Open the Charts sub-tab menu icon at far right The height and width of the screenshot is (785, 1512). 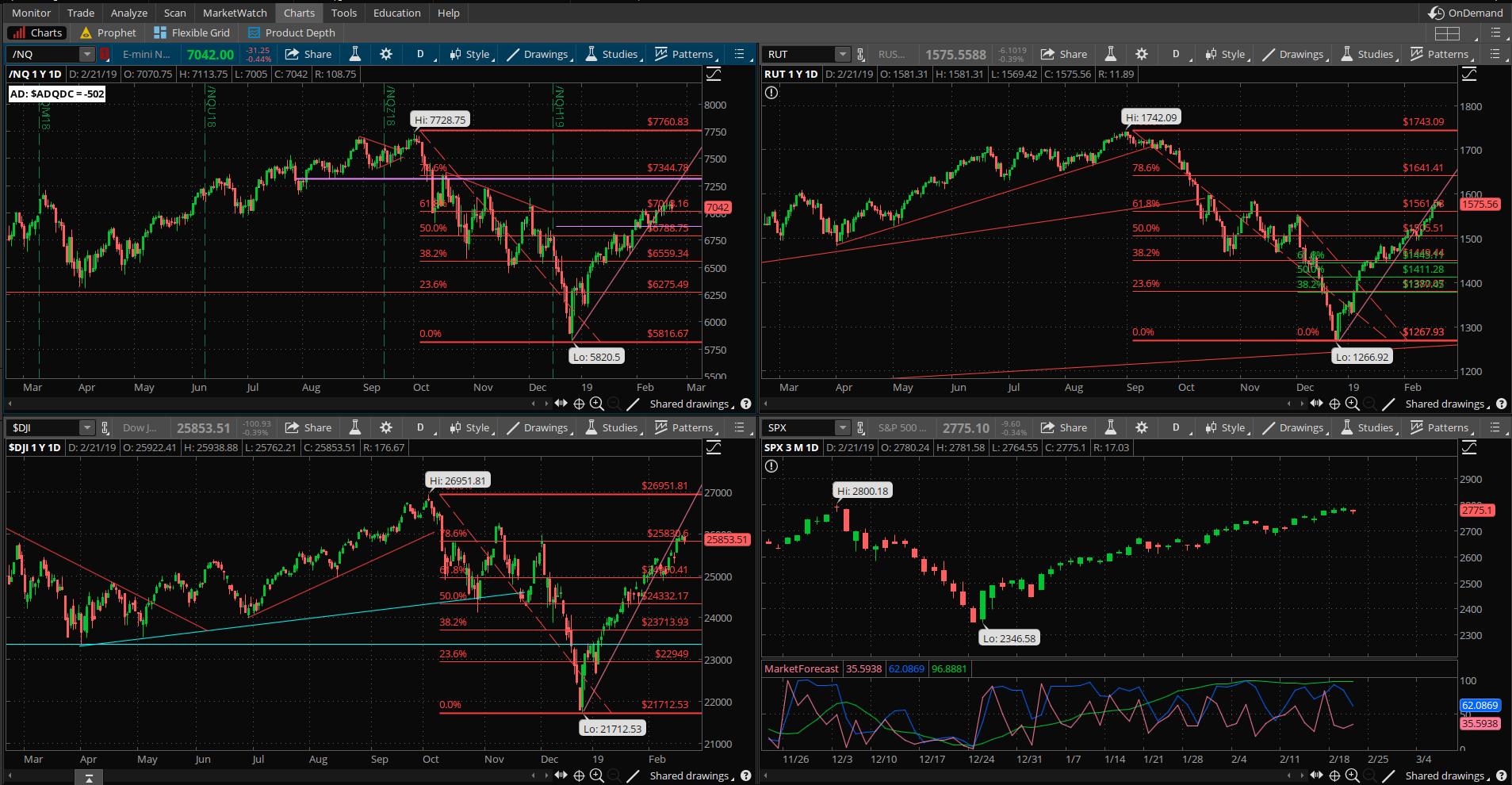pos(1496,33)
